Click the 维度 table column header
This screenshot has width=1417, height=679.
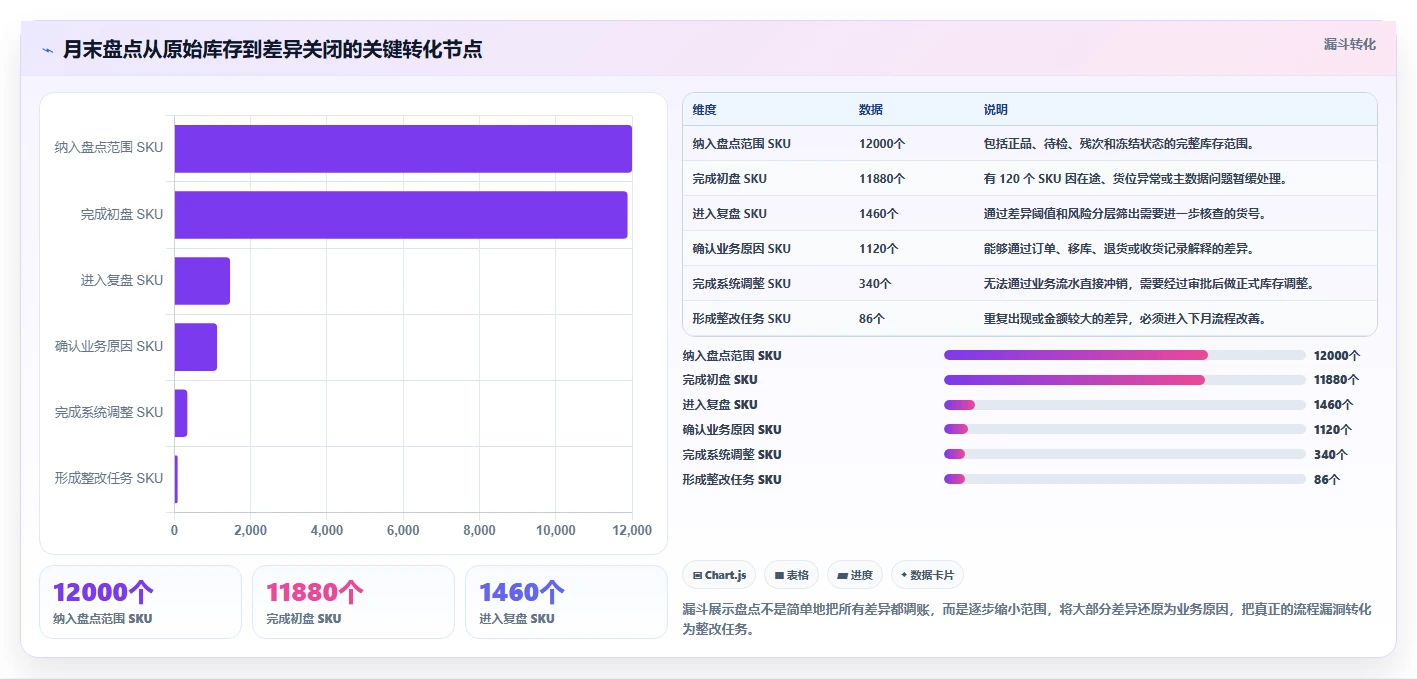[x=705, y=110]
